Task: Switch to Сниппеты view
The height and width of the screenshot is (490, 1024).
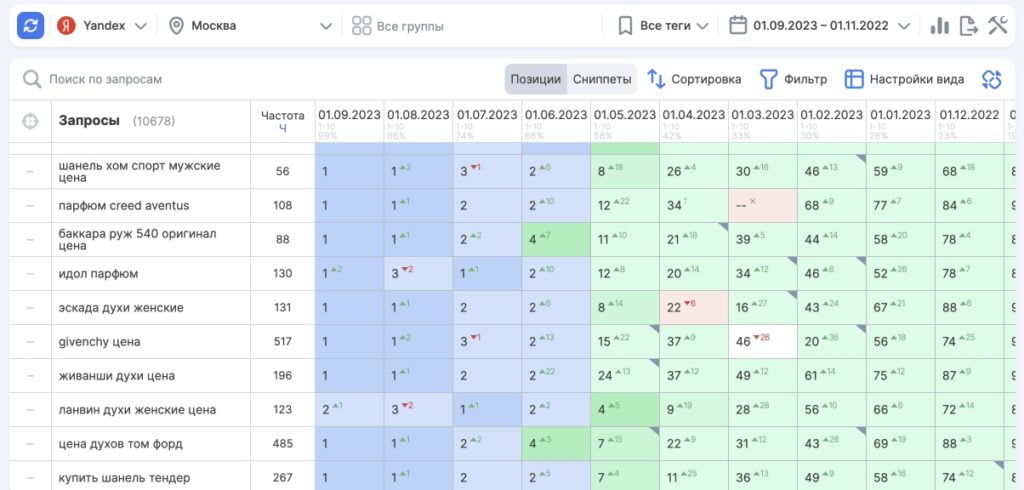Action: pos(602,79)
